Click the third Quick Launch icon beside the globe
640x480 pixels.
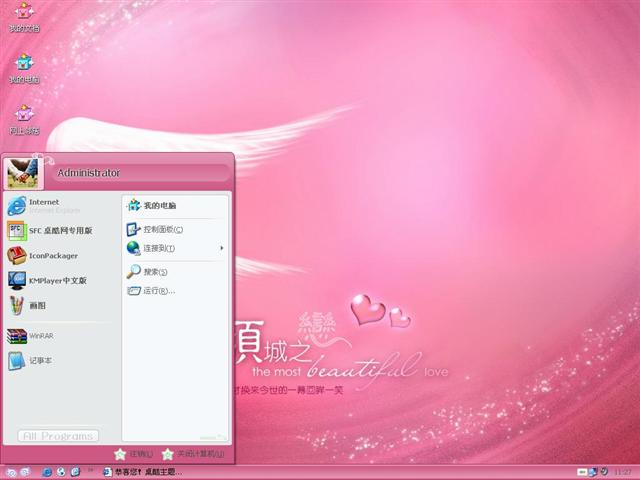coord(75,472)
